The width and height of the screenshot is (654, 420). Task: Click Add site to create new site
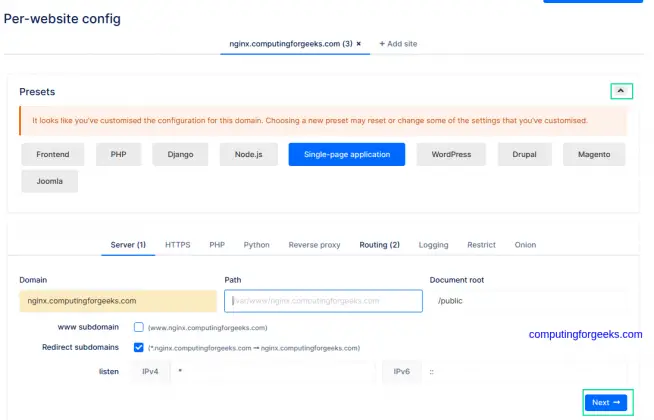point(401,45)
